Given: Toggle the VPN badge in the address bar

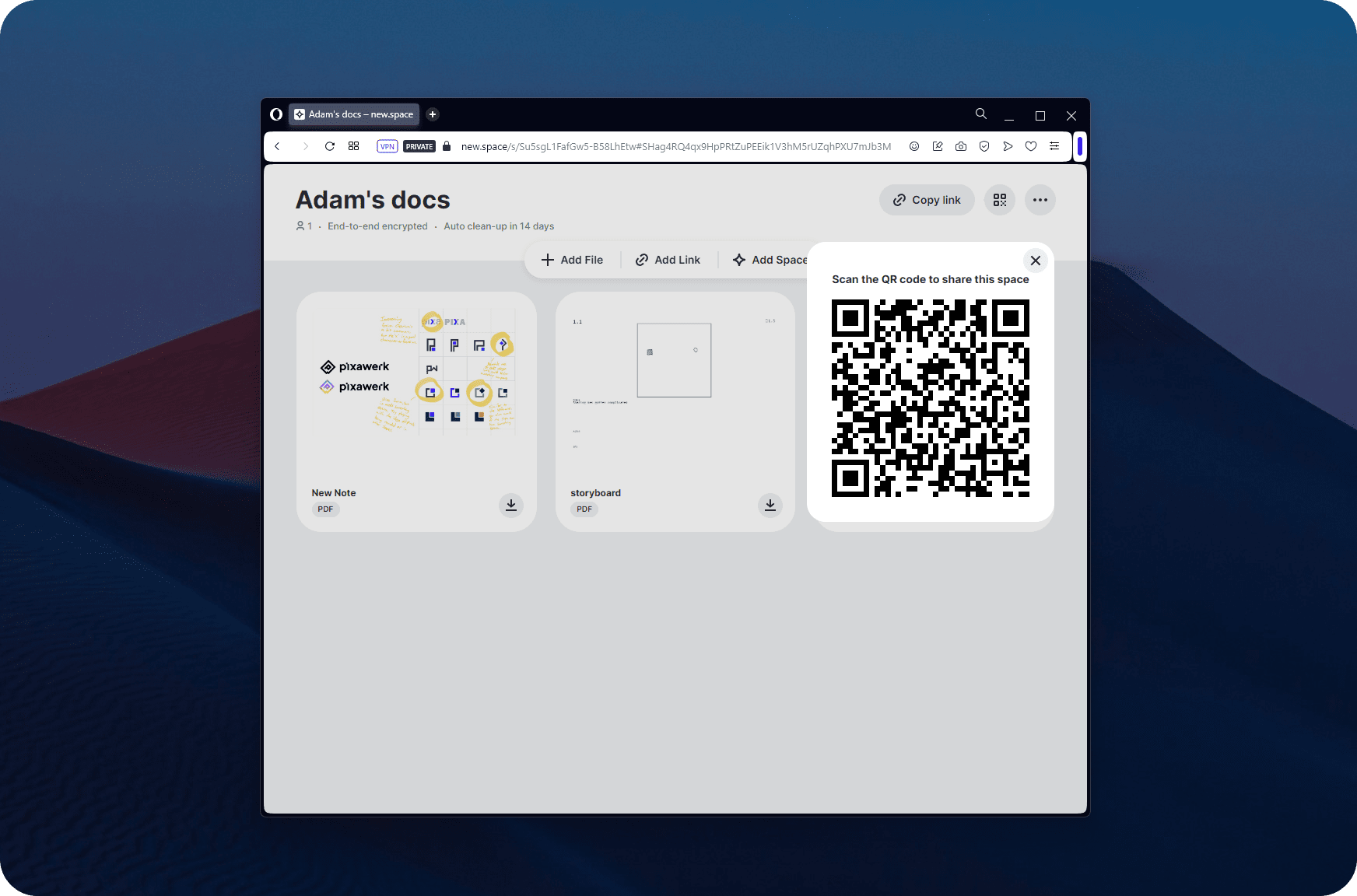Looking at the screenshot, I should pyautogui.click(x=387, y=146).
